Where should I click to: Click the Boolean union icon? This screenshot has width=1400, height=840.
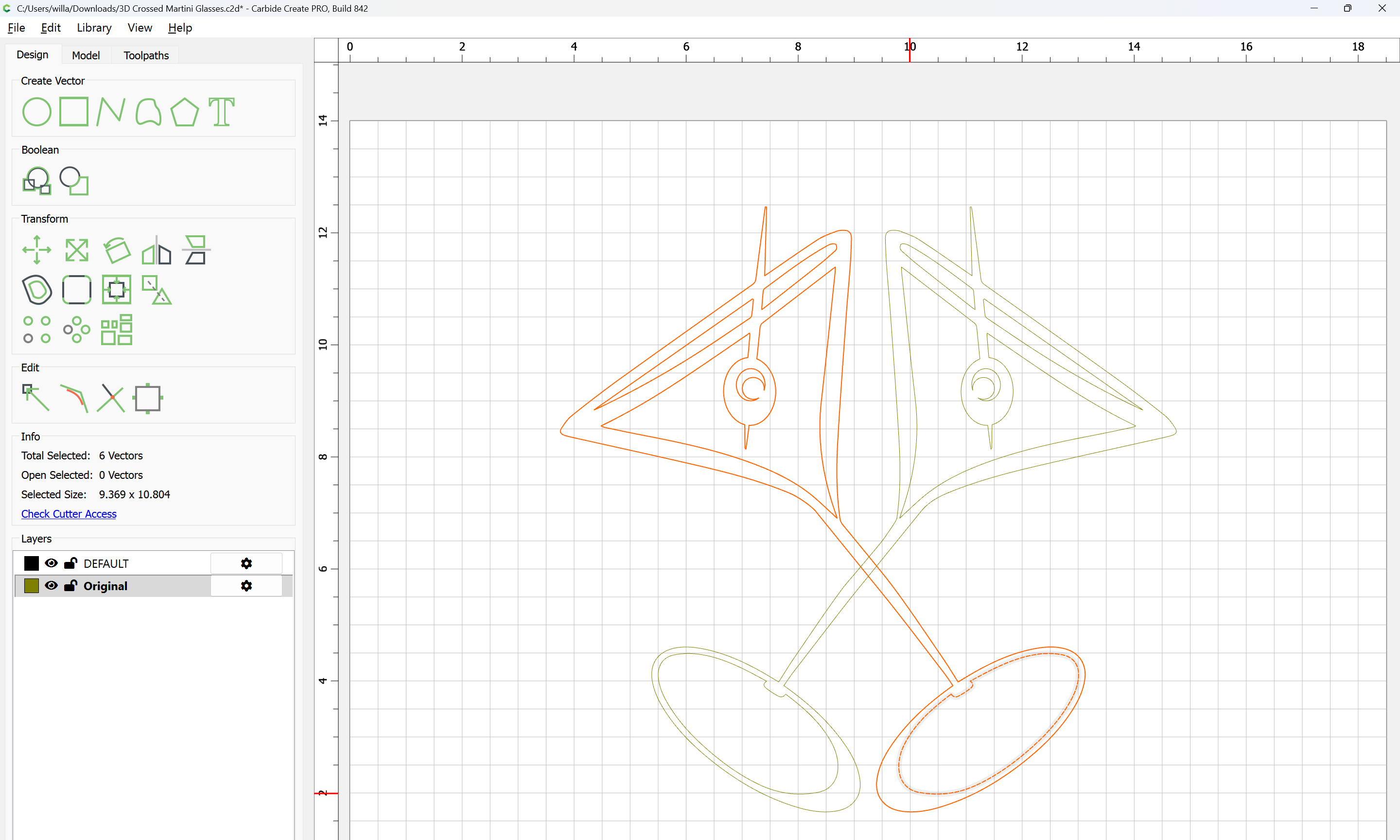click(x=36, y=181)
